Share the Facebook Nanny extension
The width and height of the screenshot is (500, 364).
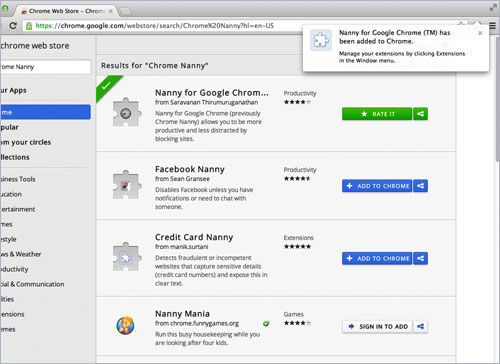(421, 186)
